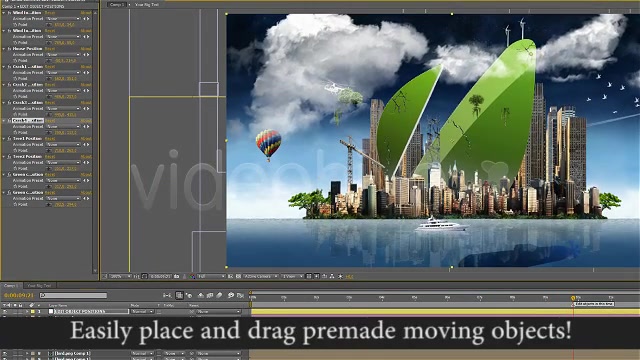Open the viewer resolution Full dropdown

tap(211, 276)
